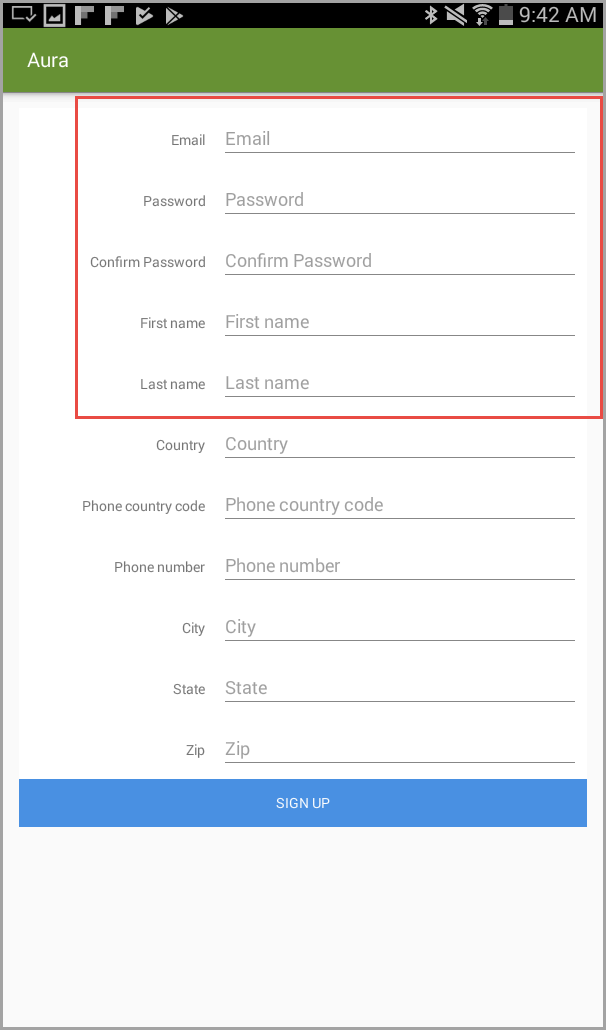Viewport: 606px width, 1030px height.
Task: Tap the Wi-Fi signal status icon
Action: click(x=482, y=15)
